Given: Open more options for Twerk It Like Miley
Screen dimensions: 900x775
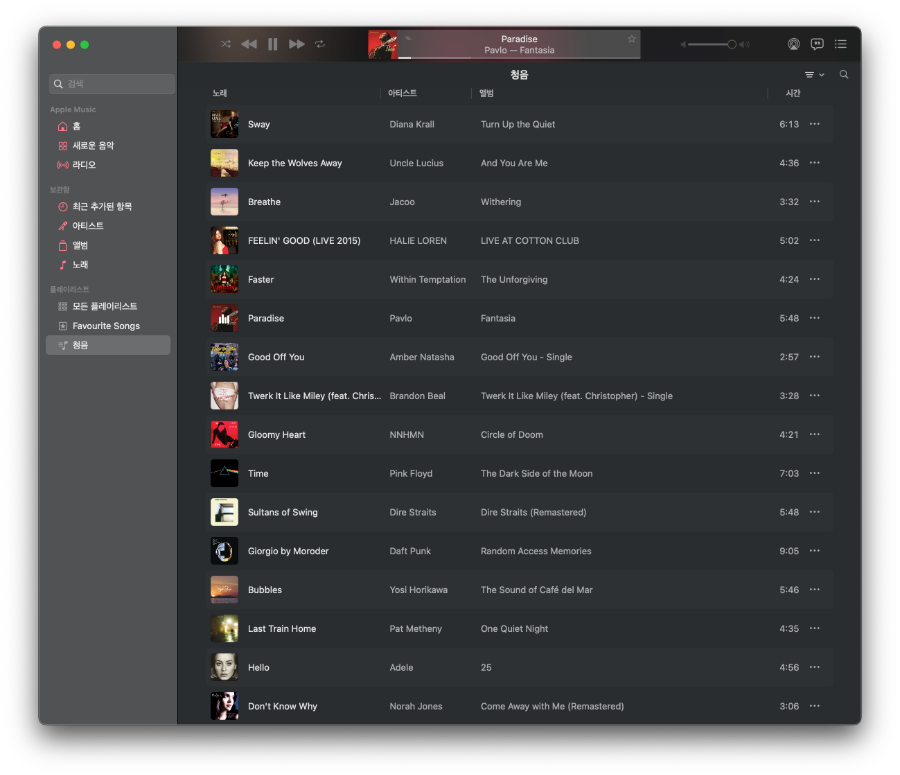Looking at the screenshot, I should coord(814,396).
